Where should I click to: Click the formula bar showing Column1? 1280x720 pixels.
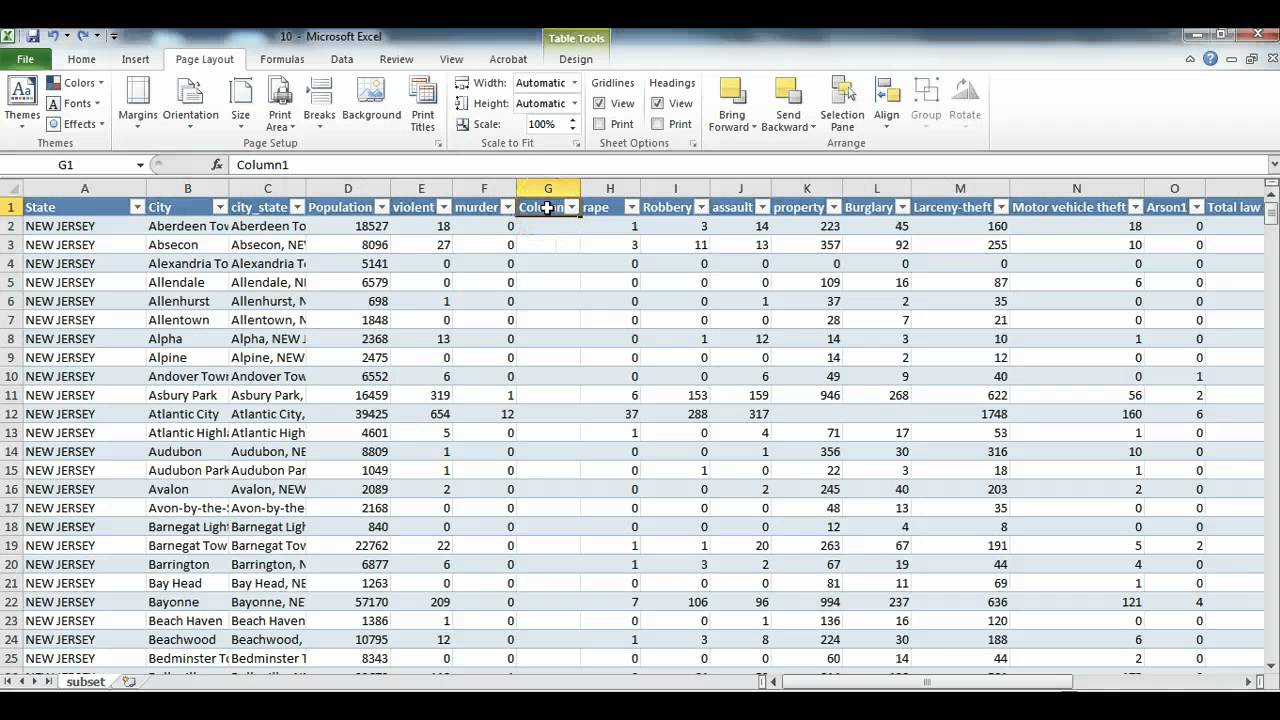point(748,165)
